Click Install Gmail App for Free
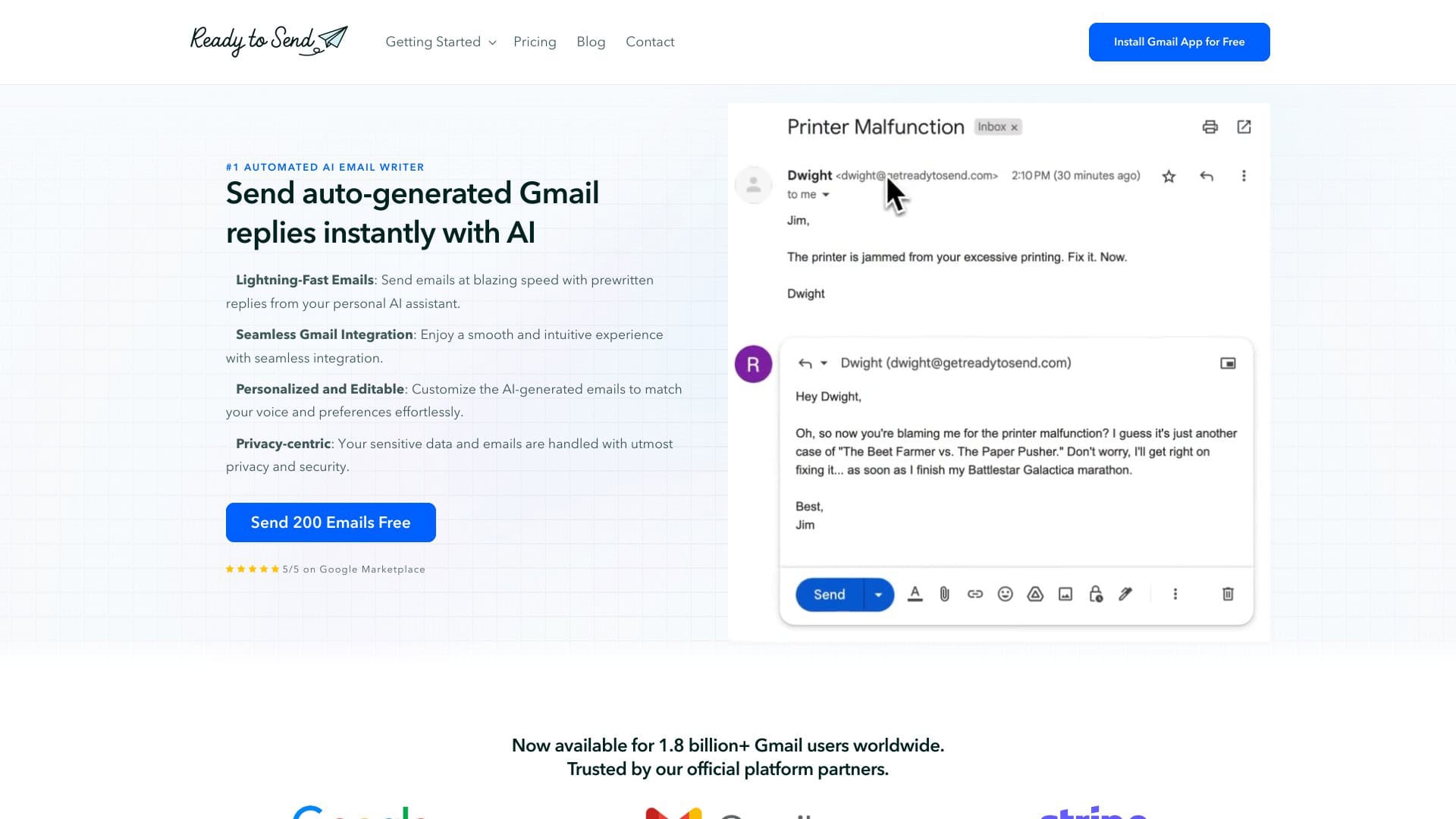This screenshot has height=819, width=1456. pos(1178,42)
